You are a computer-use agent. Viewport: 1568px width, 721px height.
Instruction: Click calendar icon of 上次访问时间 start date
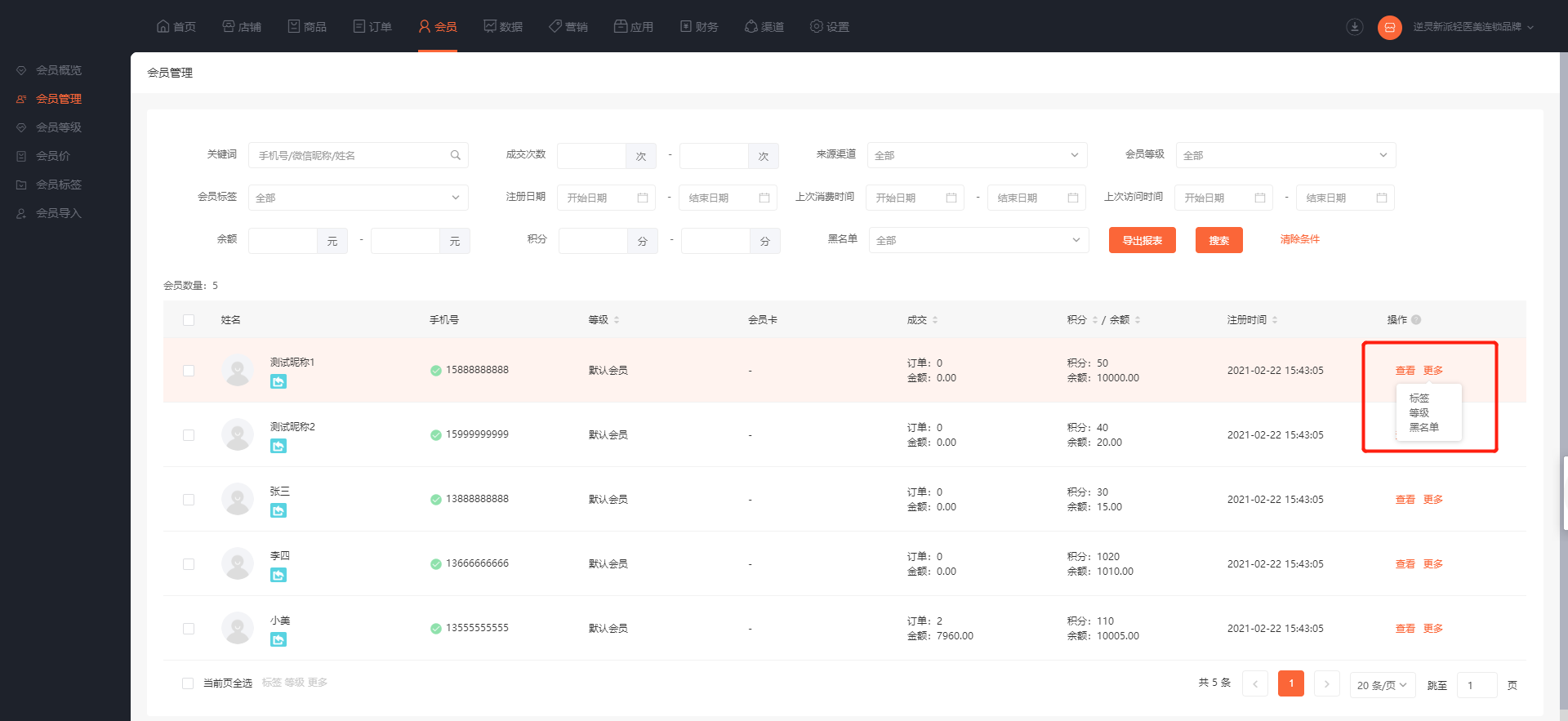coord(1260,198)
